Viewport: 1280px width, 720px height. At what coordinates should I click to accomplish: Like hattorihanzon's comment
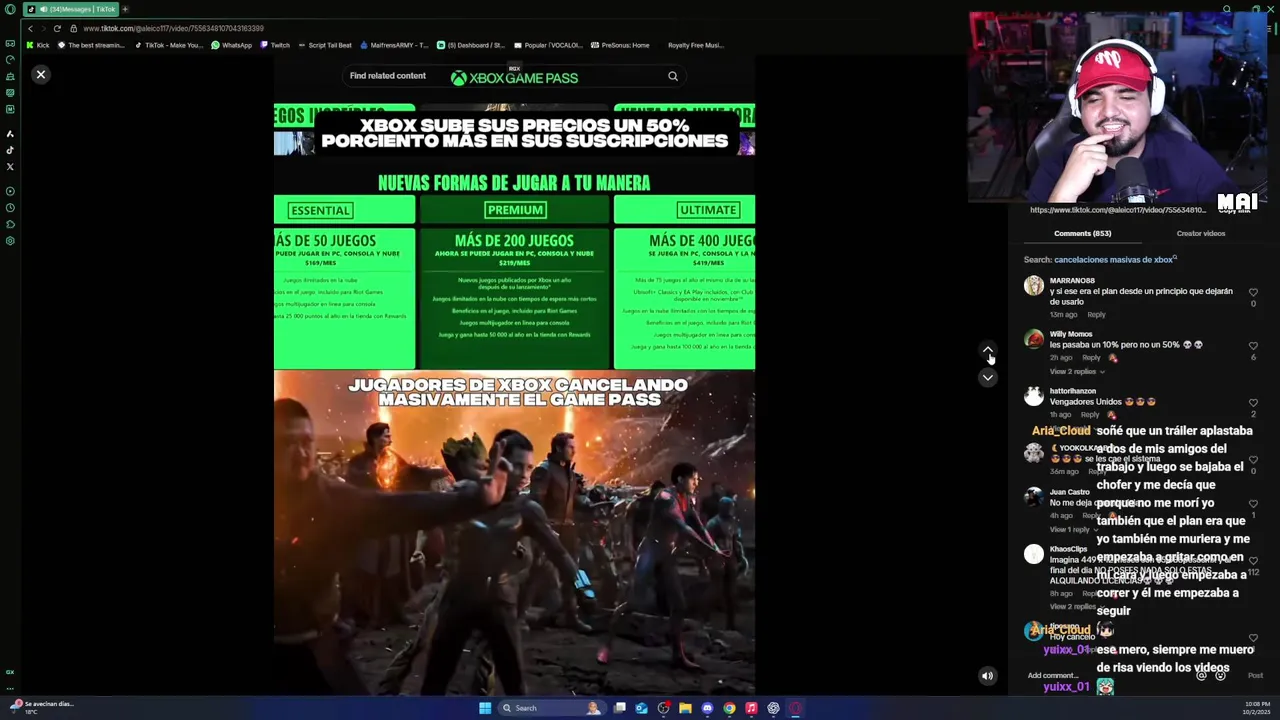[x=1253, y=403]
